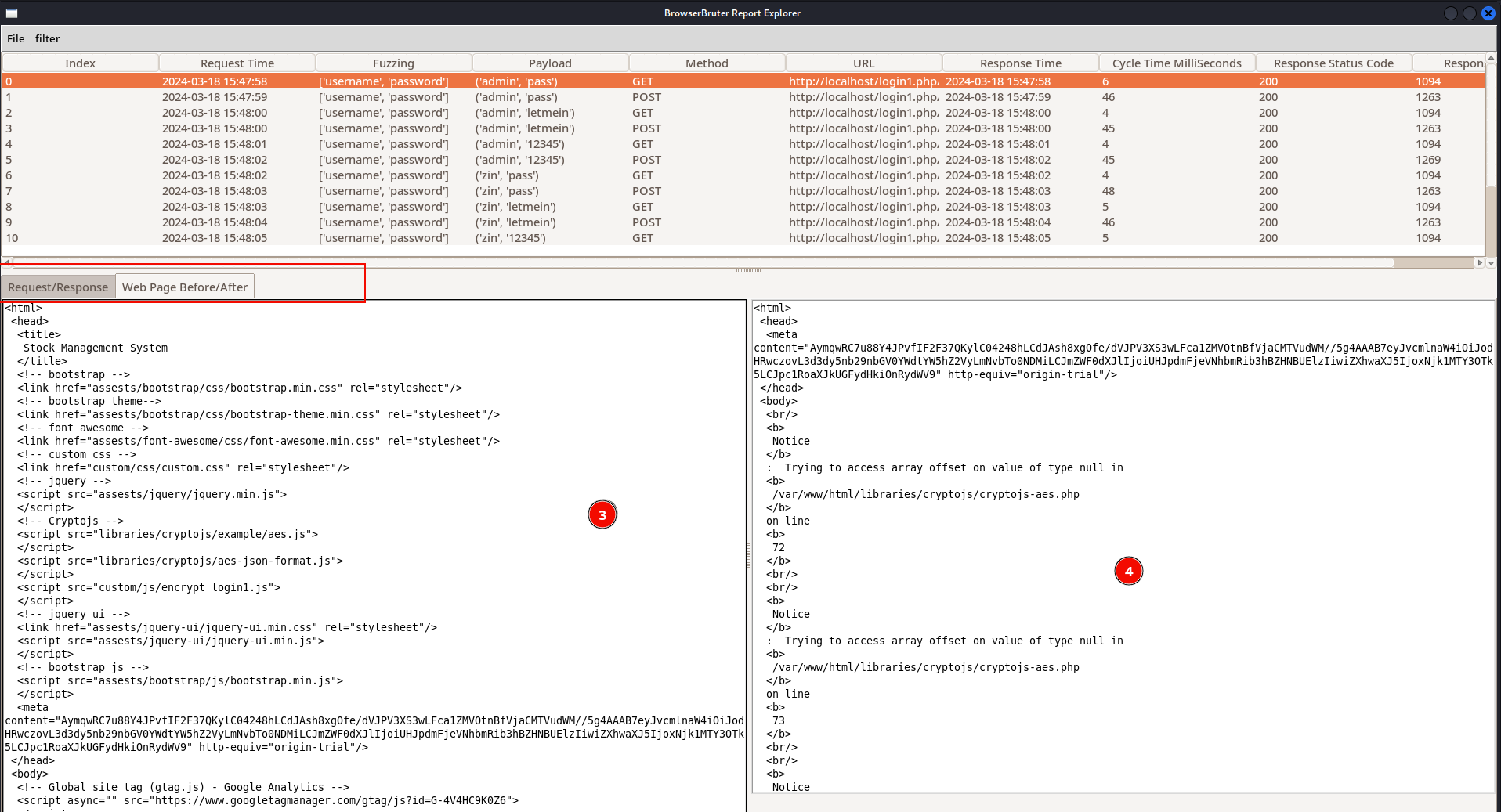Sort by Response Status Code header

(x=1333, y=63)
